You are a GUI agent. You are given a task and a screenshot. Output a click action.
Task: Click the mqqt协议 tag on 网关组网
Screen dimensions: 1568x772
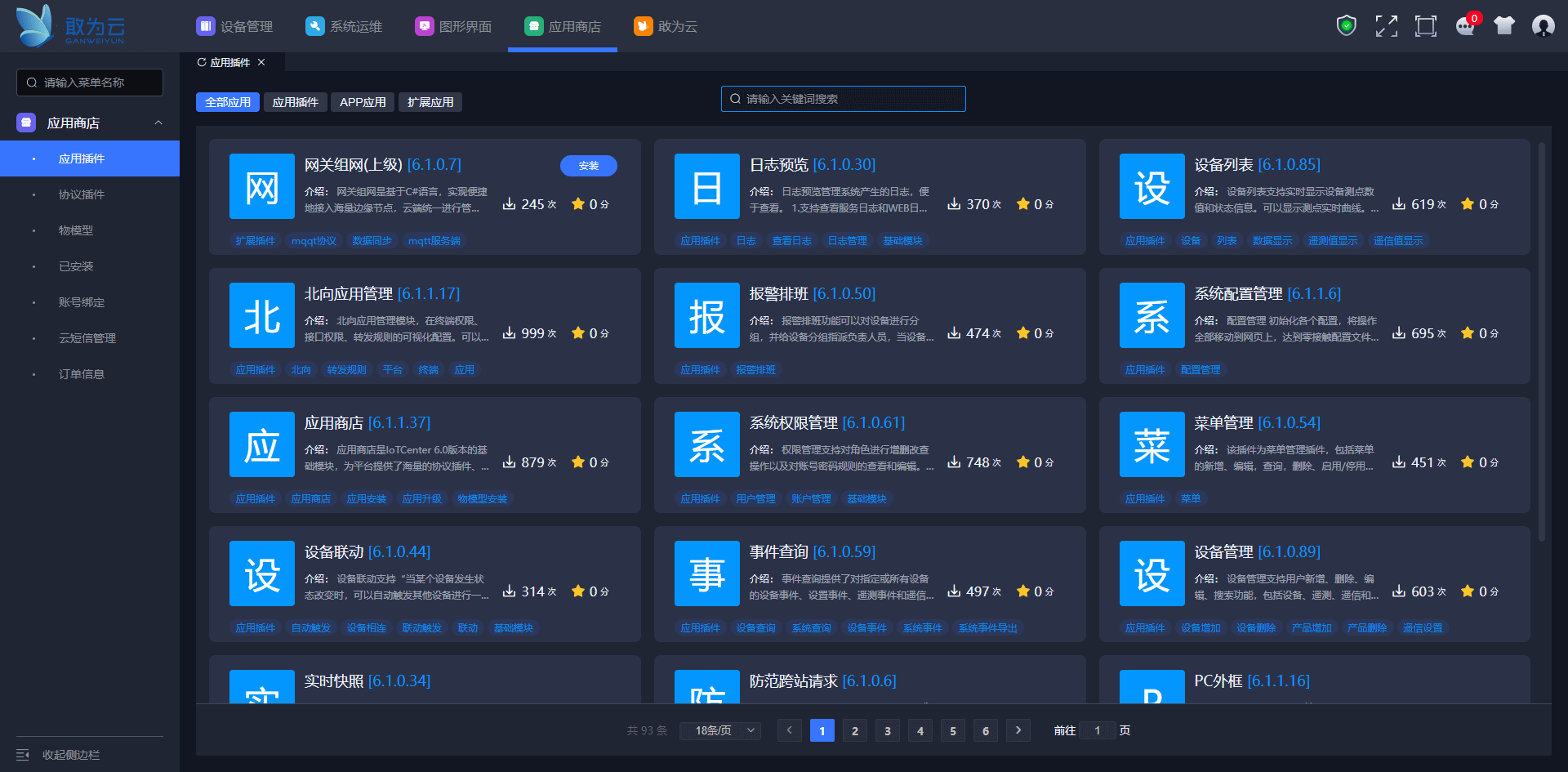click(314, 241)
